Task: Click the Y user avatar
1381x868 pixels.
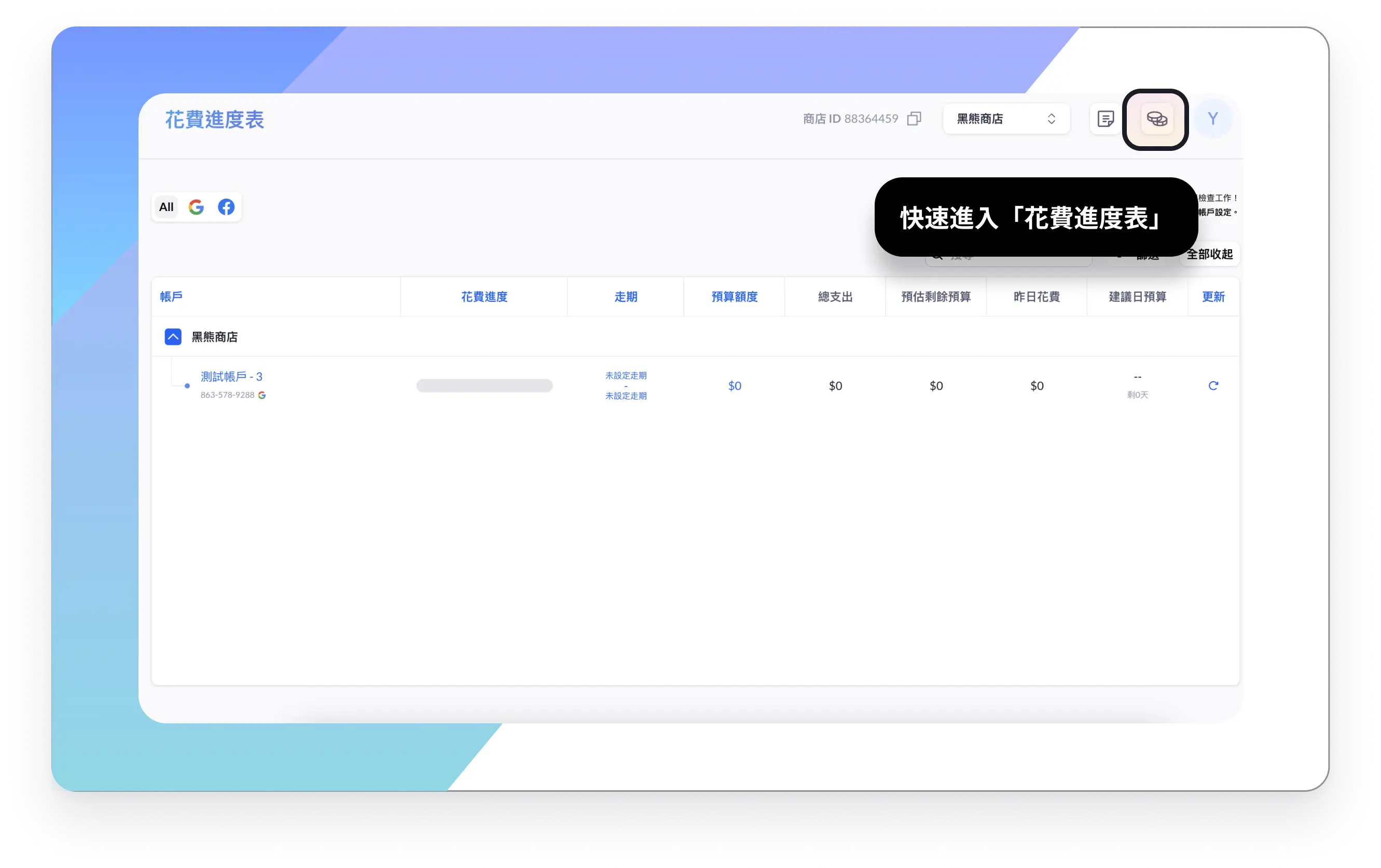Action: pos(1212,119)
